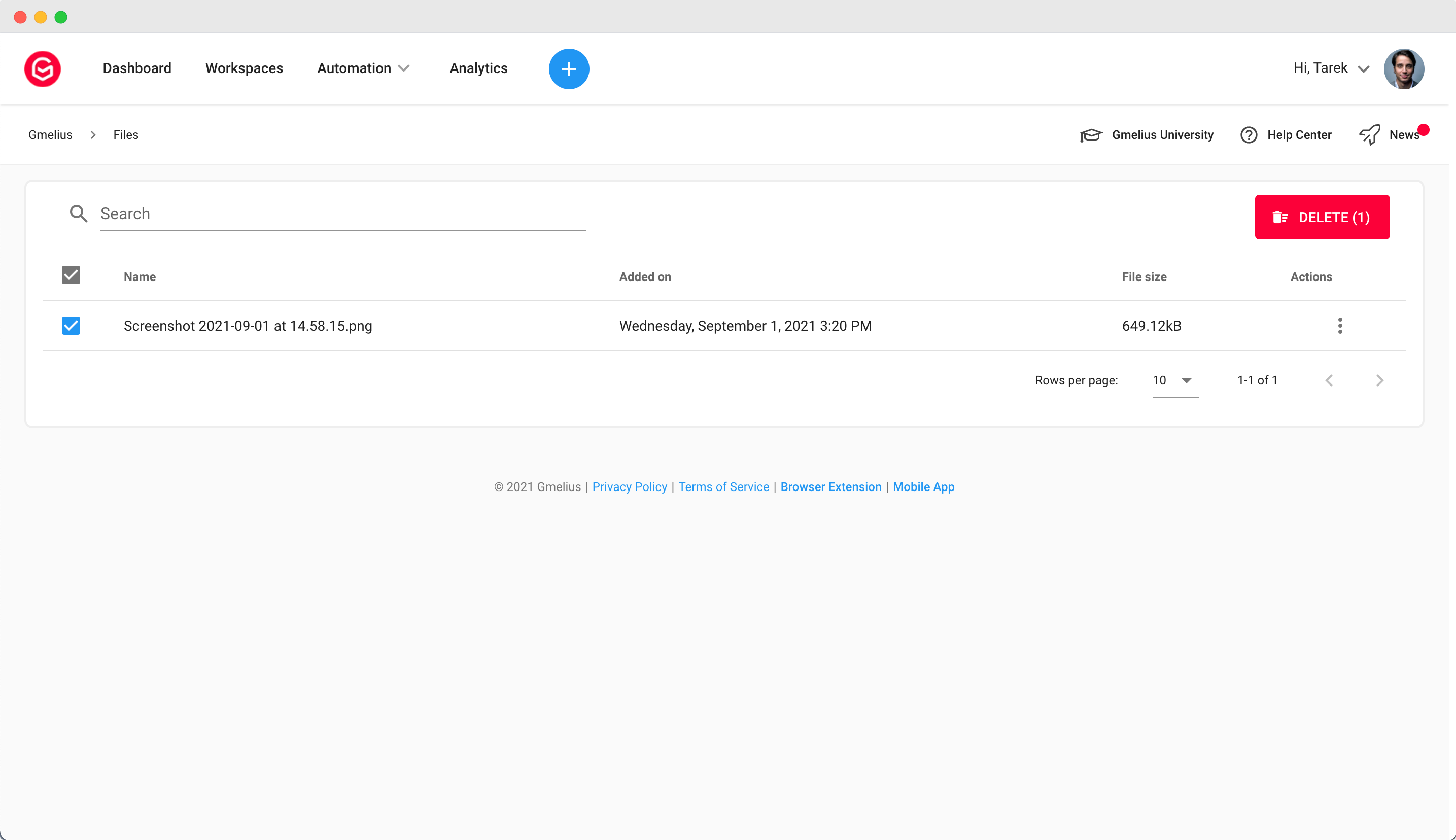Viewport: 1456px width, 840px height.
Task: Click the macOS yellow minimize window button
Action: point(41,17)
